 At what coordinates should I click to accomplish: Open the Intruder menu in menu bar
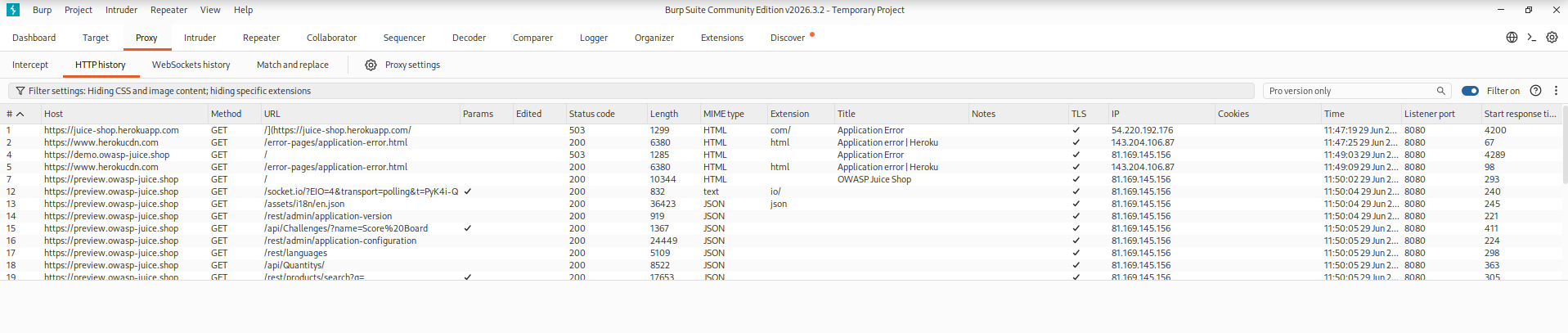tap(121, 10)
